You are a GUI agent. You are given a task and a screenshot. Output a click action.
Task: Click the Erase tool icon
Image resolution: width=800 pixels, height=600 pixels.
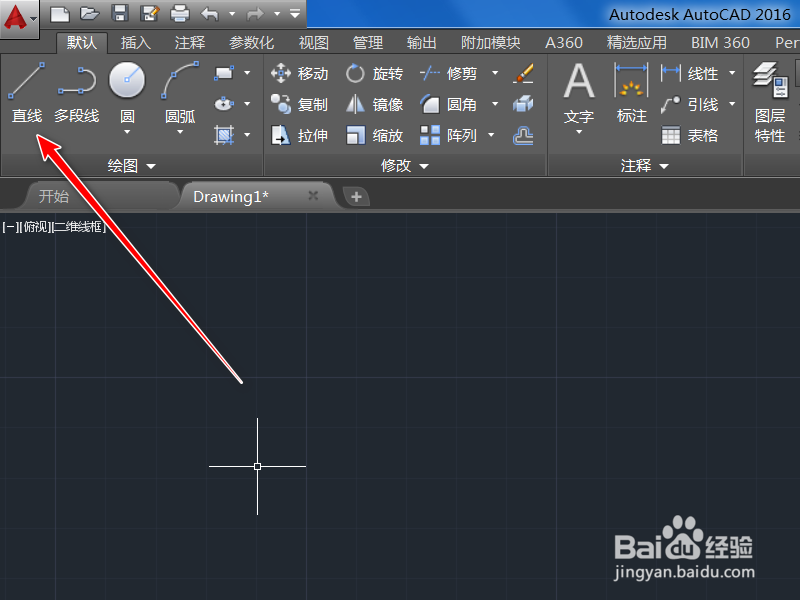(x=523, y=73)
